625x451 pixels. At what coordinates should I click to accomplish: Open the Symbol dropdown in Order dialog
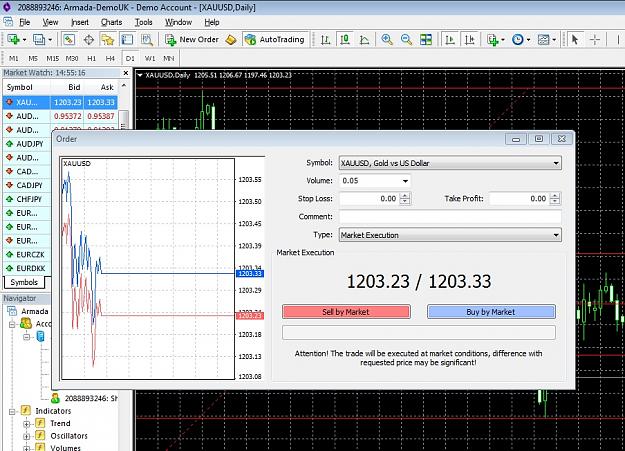pos(450,163)
